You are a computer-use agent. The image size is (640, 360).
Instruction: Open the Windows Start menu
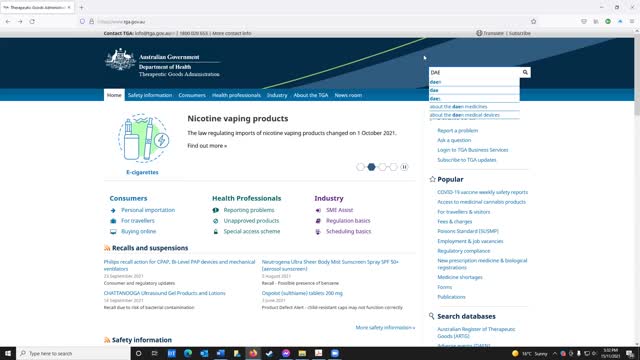[x=8, y=353]
